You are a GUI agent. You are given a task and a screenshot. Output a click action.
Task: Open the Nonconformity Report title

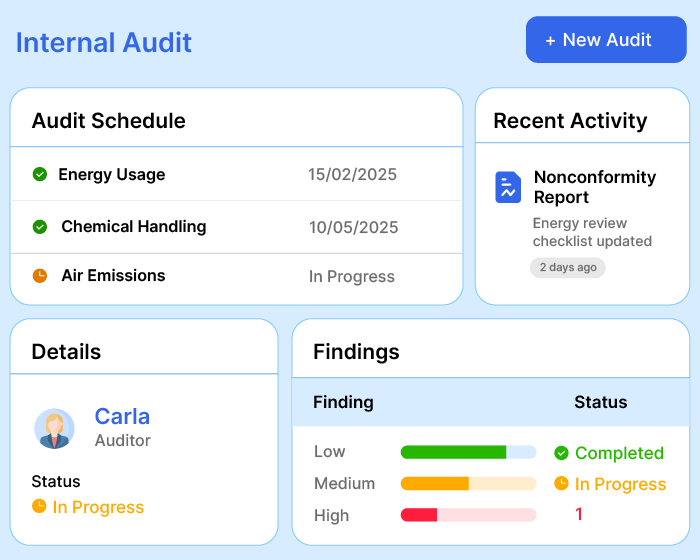point(594,187)
